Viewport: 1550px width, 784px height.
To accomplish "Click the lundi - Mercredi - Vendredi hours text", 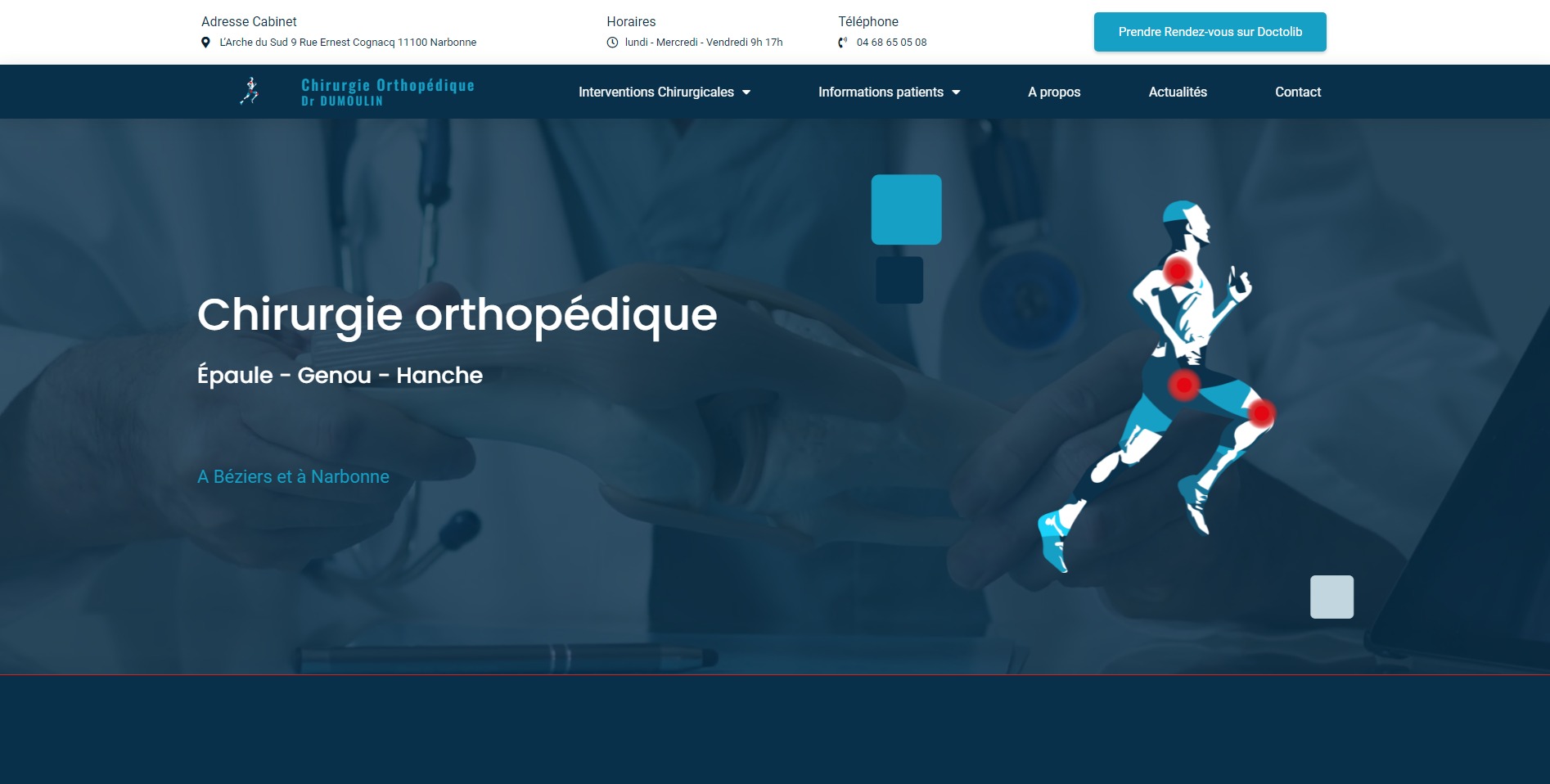I will pos(704,43).
